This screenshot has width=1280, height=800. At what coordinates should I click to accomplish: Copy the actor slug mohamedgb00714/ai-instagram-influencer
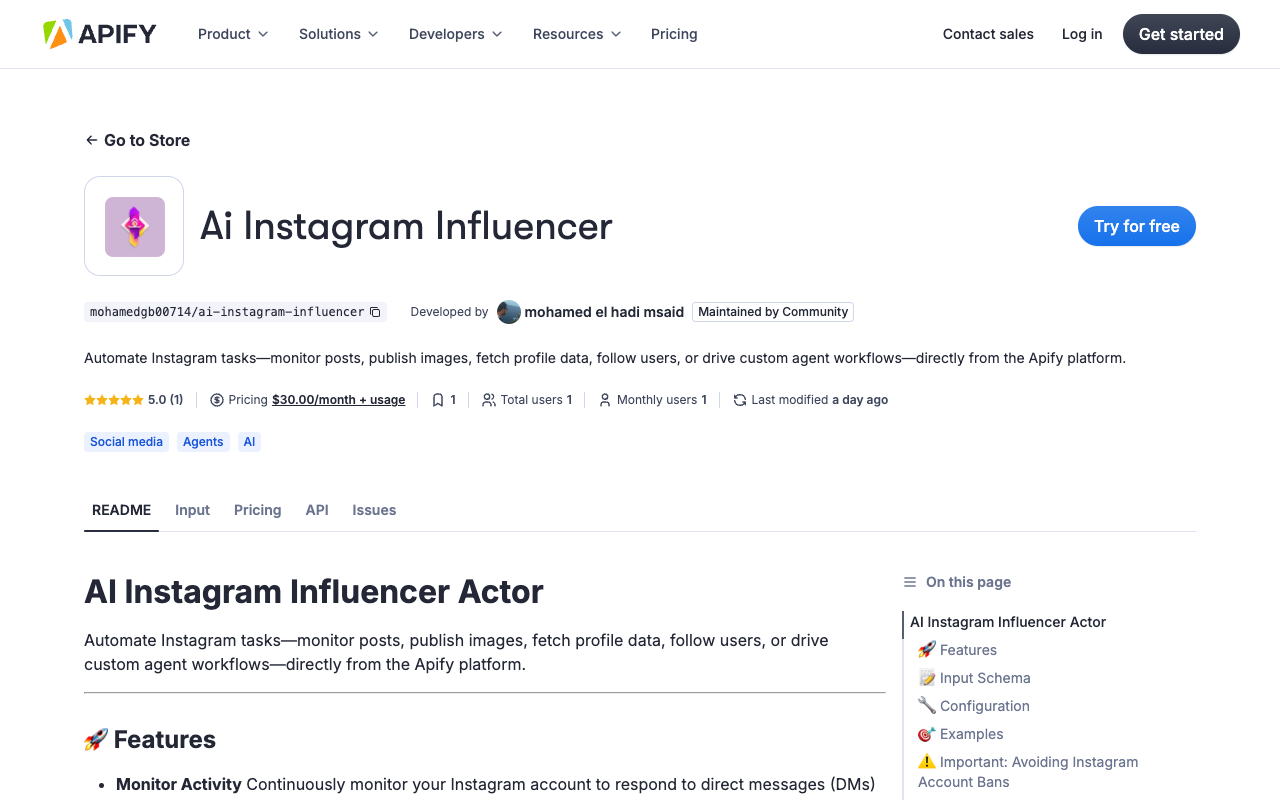(375, 312)
